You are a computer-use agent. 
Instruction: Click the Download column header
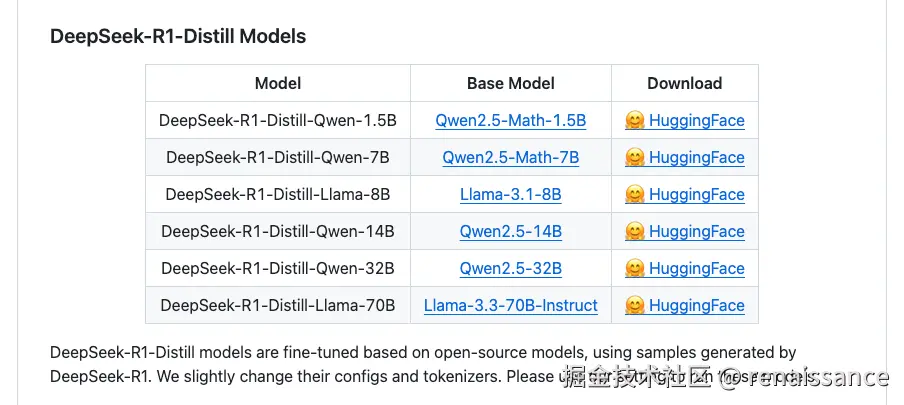pos(684,84)
